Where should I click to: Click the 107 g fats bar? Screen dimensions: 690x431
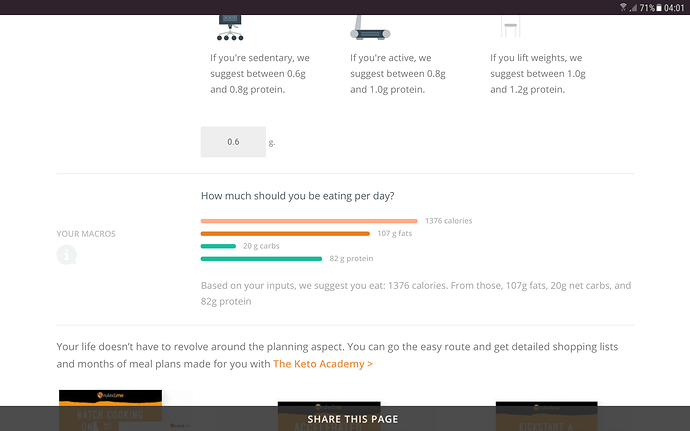[x=285, y=234]
